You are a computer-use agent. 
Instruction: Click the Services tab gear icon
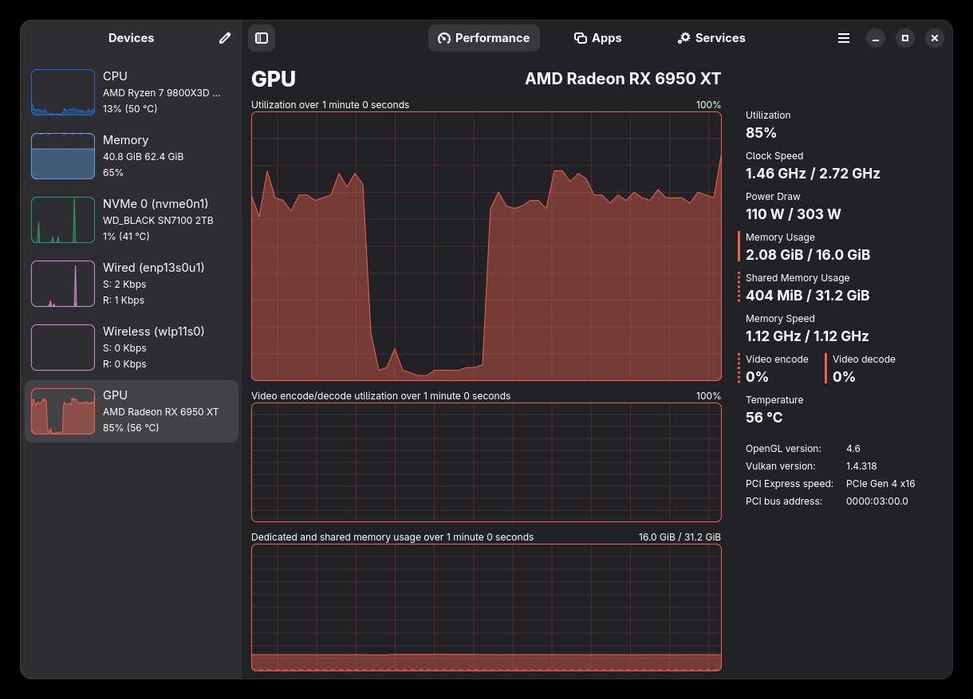point(684,38)
